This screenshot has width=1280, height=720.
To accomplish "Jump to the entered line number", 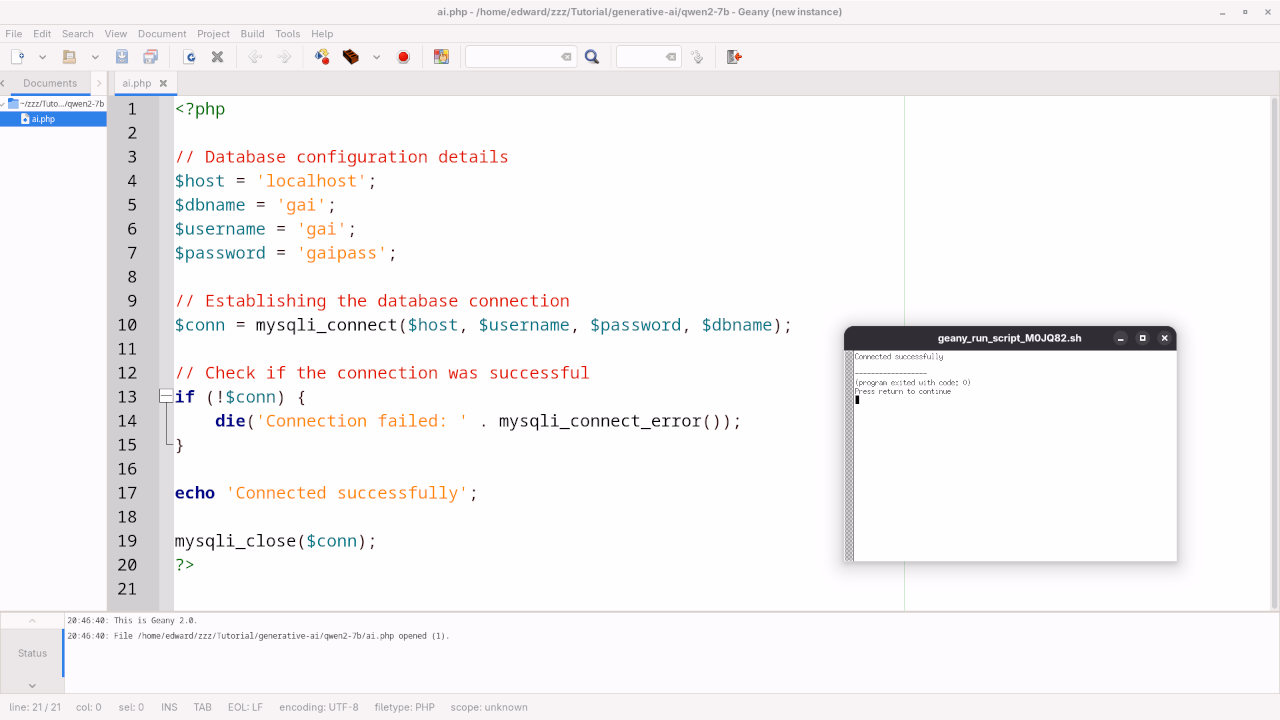I will (x=697, y=57).
